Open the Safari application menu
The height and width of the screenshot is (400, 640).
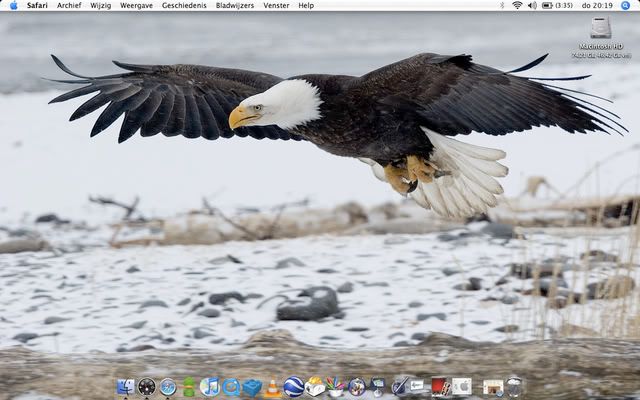37,5
